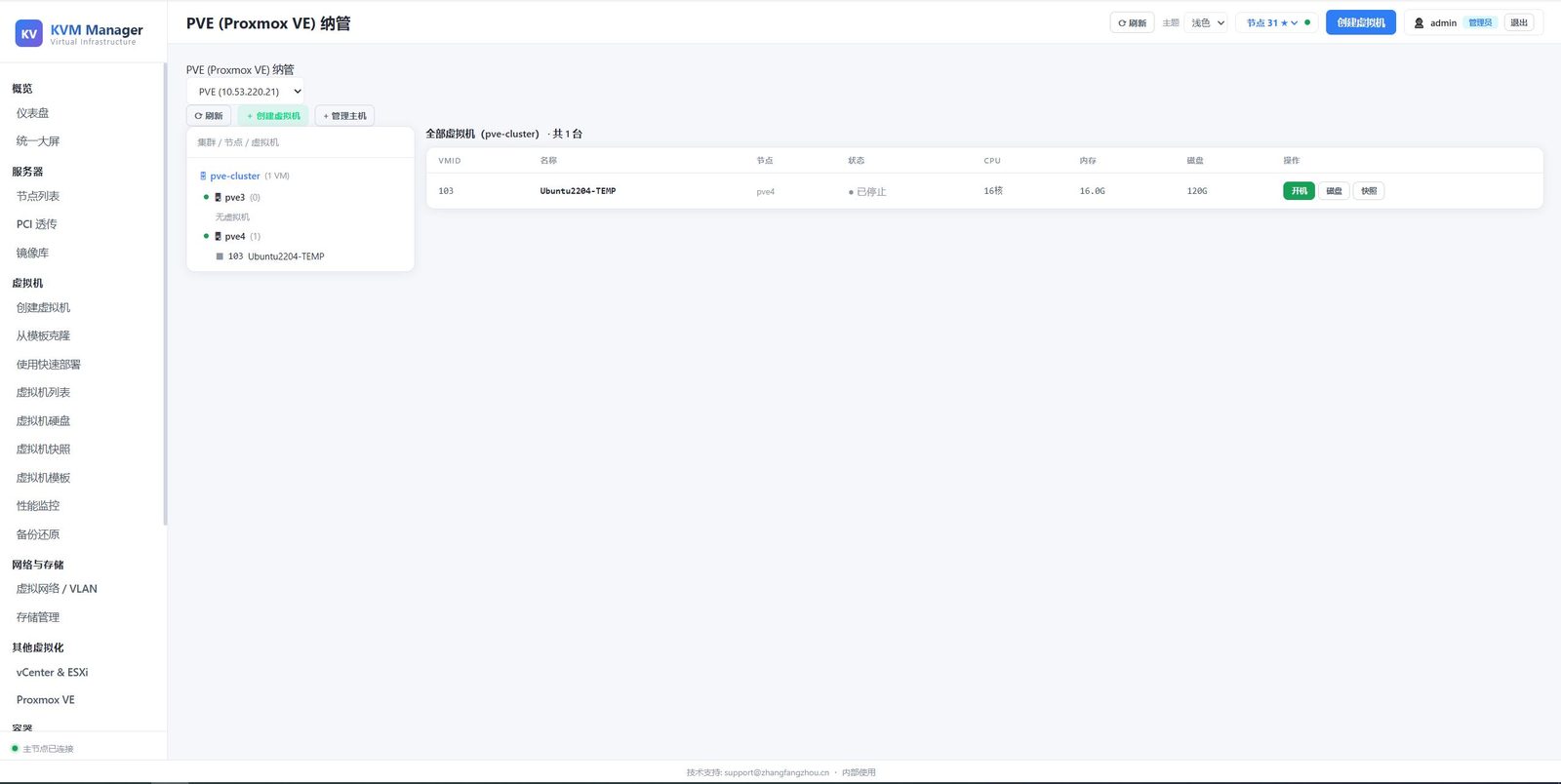1561x784 pixels.
Task: Click the 120G disk cell
Action: (1197, 191)
